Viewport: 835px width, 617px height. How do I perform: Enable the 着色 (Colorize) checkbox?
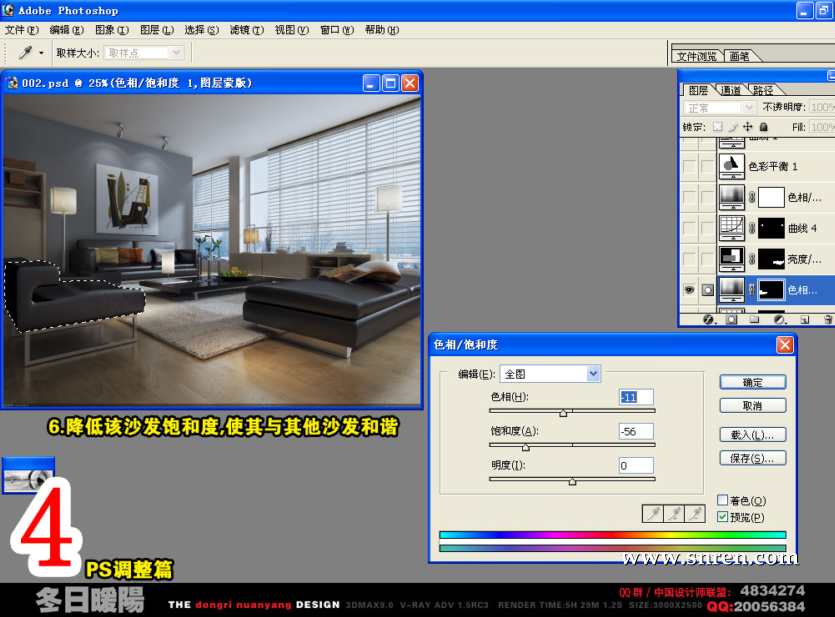[x=723, y=500]
